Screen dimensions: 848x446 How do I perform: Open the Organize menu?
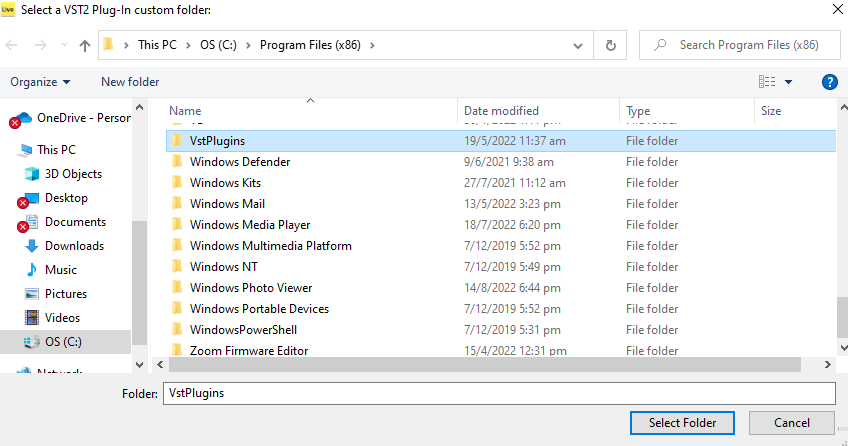click(x=40, y=82)
